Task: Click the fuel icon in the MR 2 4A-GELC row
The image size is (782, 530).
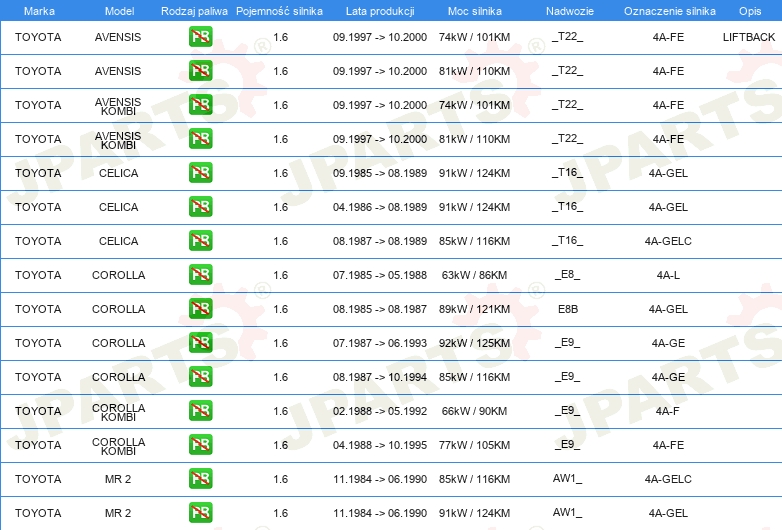Action: click(200, 478)
